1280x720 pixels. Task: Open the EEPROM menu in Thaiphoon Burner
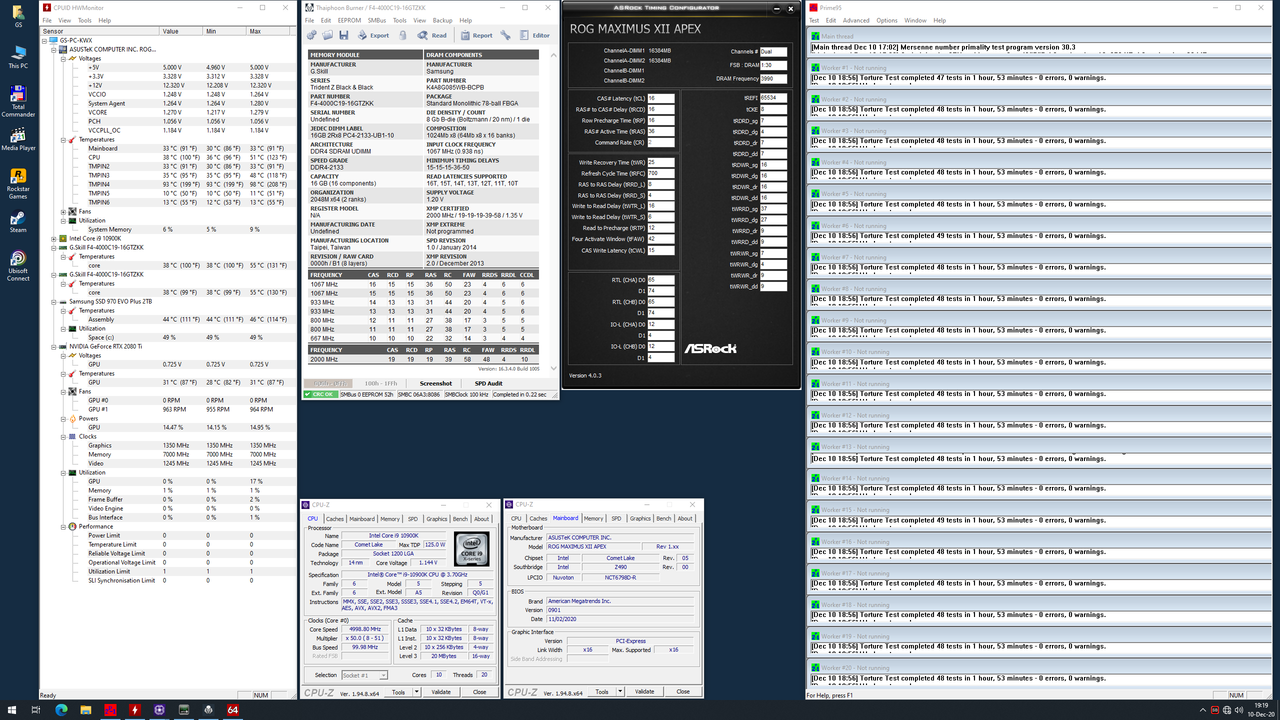348,20
